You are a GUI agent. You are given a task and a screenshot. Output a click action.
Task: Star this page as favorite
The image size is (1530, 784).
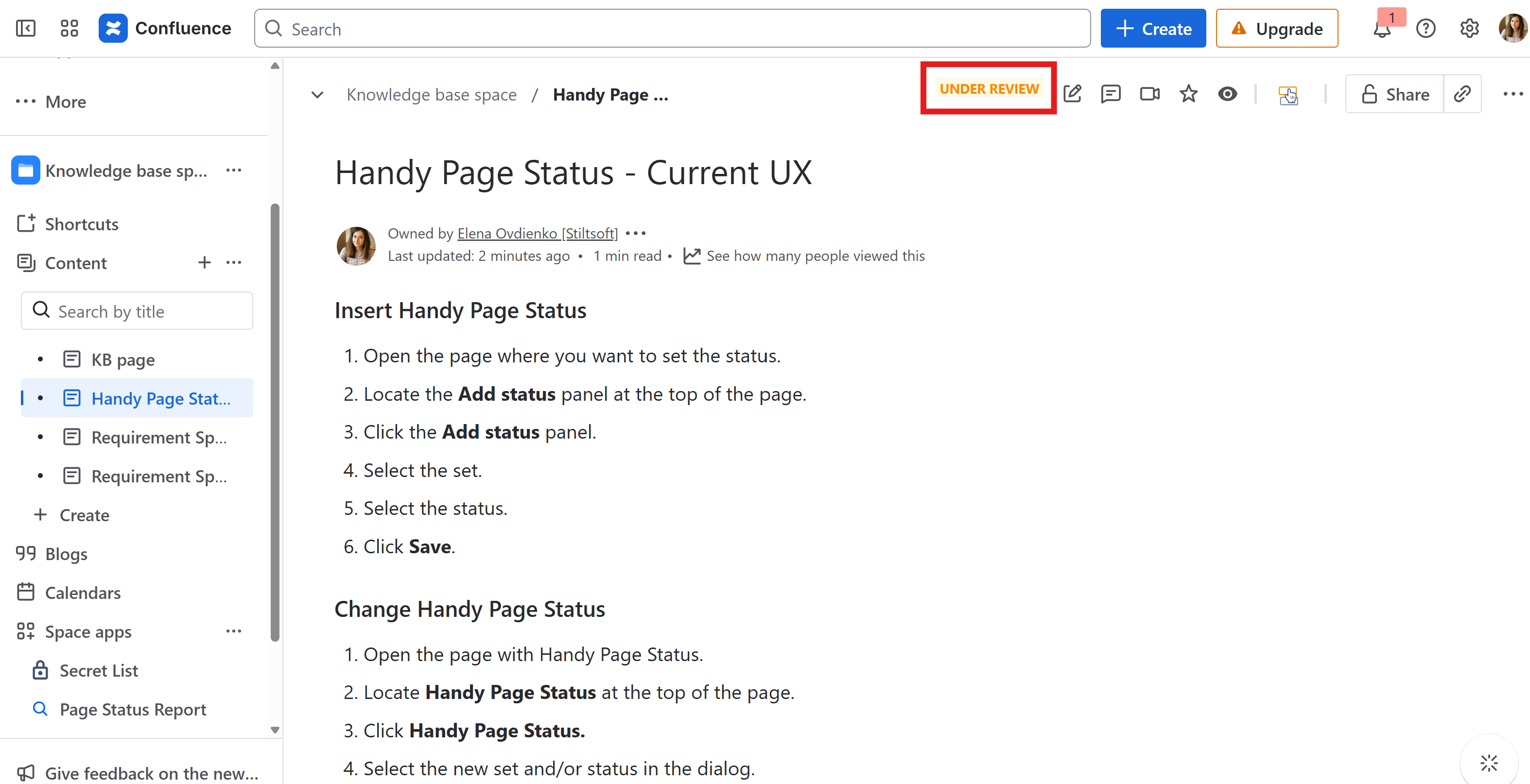click(x=1188, y=94)
